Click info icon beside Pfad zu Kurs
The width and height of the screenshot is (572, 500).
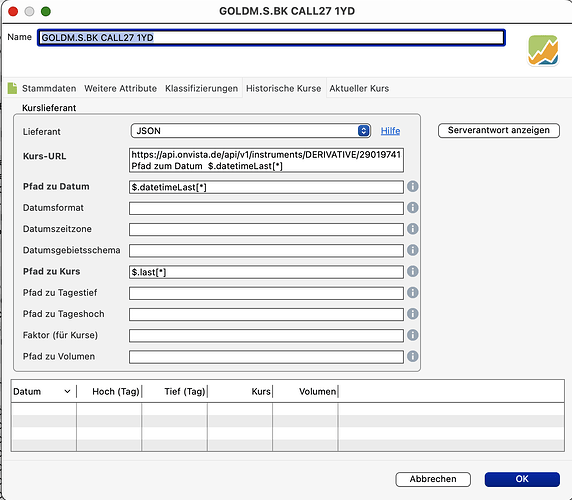point(413,271)
